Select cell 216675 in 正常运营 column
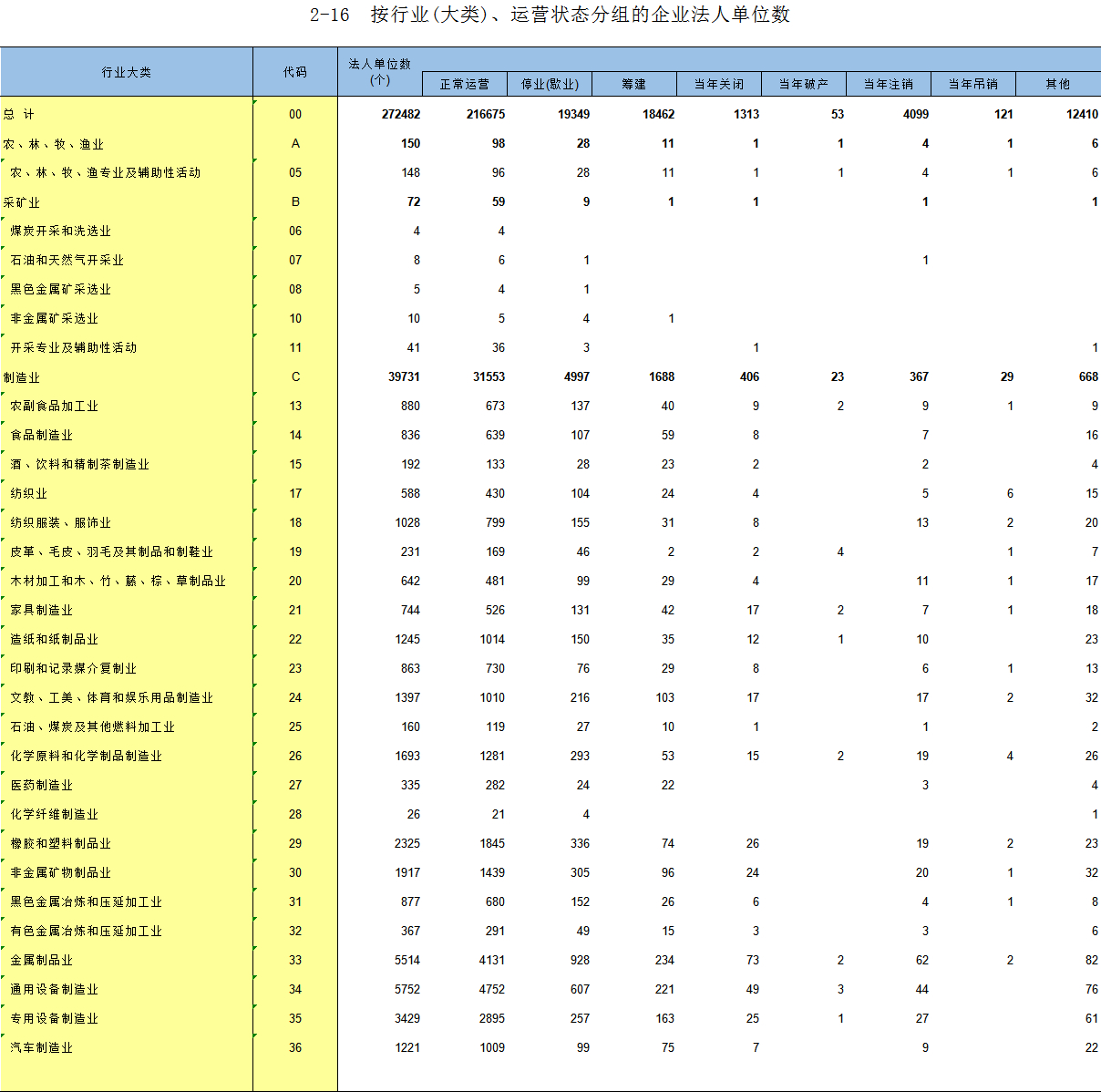This screenshot has width=1101, height=1092. click(486, 114)
